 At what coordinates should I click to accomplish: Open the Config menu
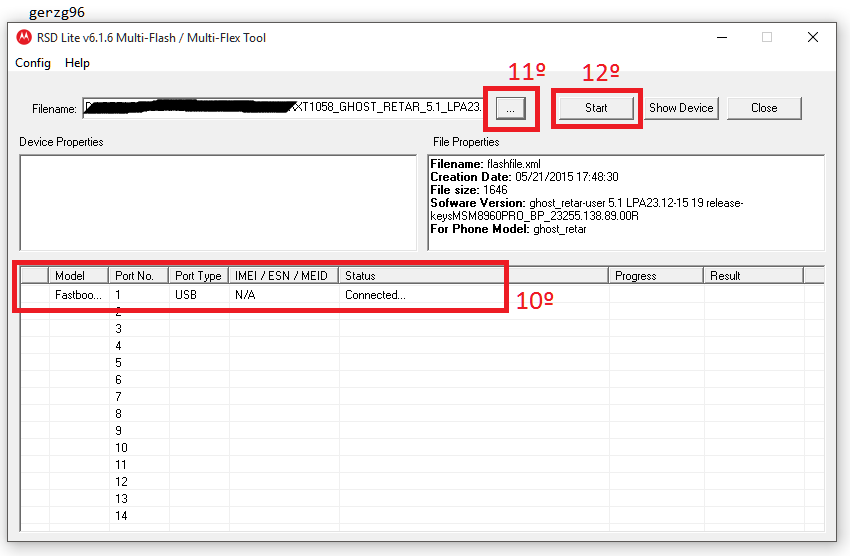click(x=33, y=63)
